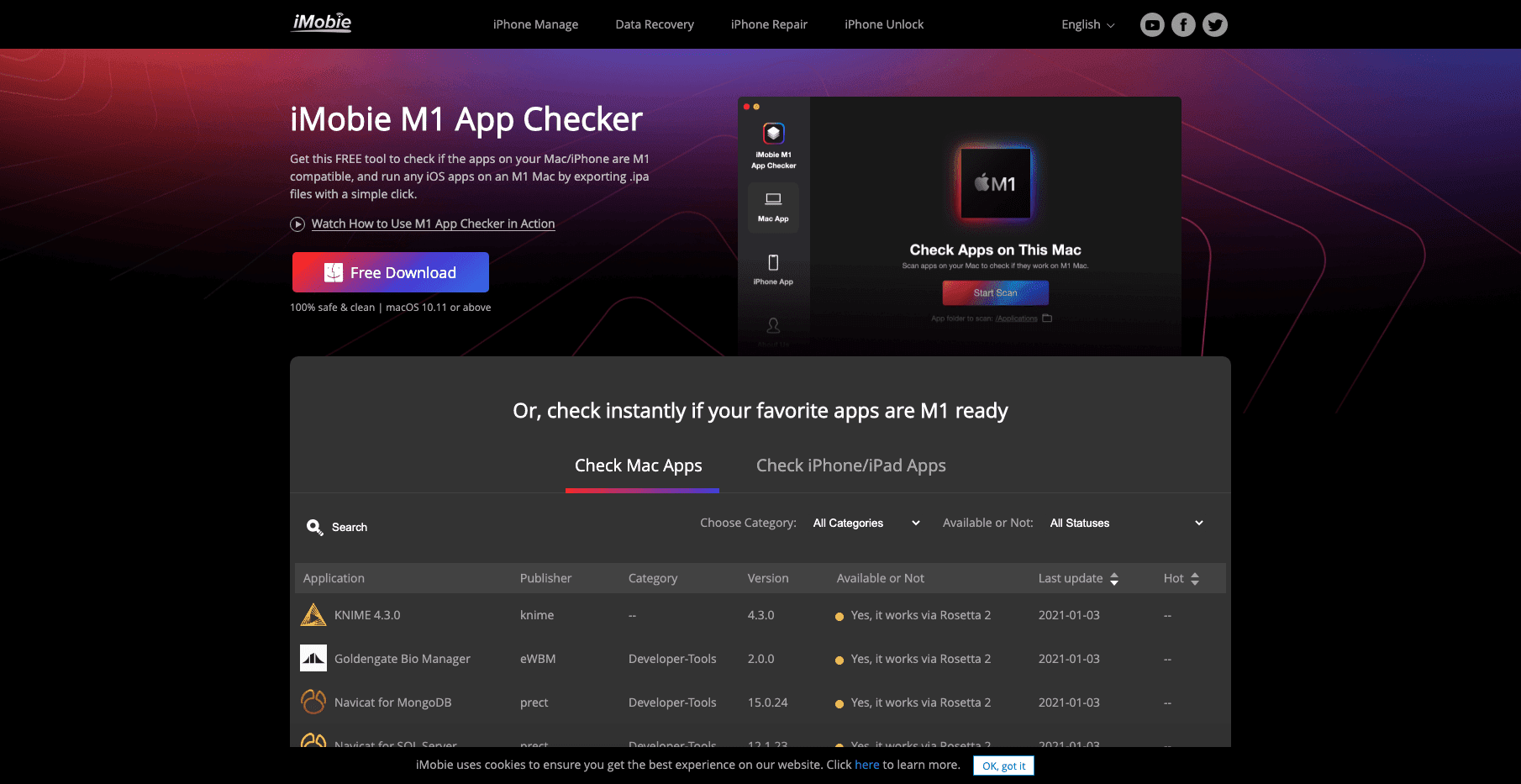Open the iPhone Manage menu
Screen dimensions: 1521x784
tap(535, 24)
